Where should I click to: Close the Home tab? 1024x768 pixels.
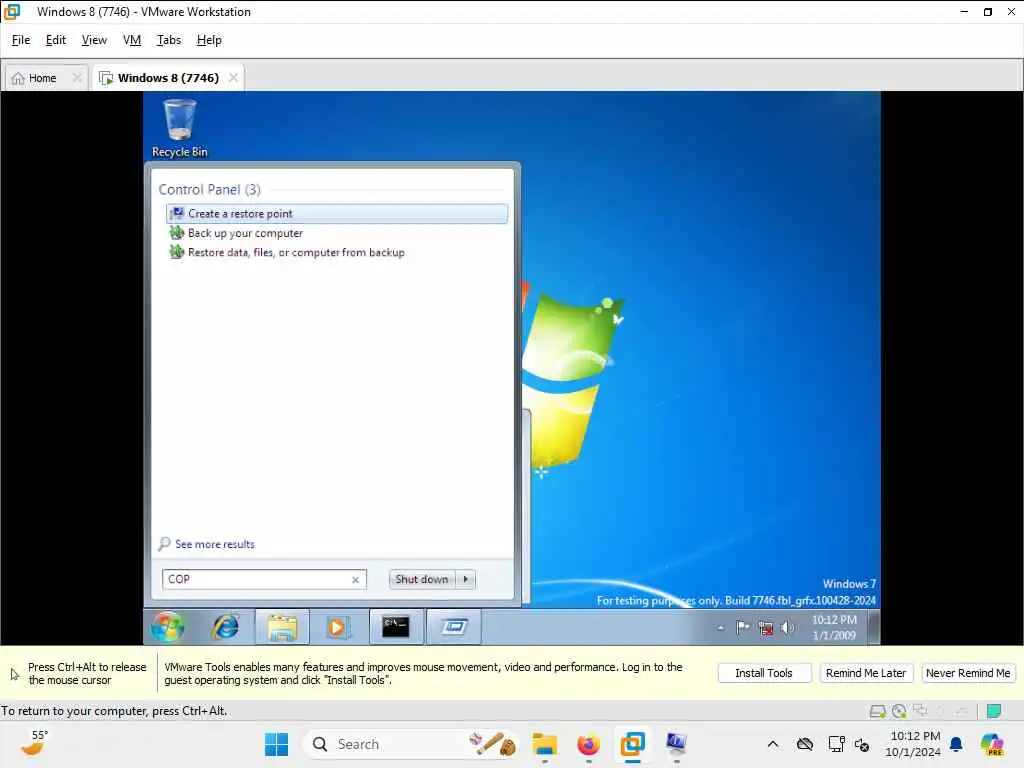click(77, 78)
